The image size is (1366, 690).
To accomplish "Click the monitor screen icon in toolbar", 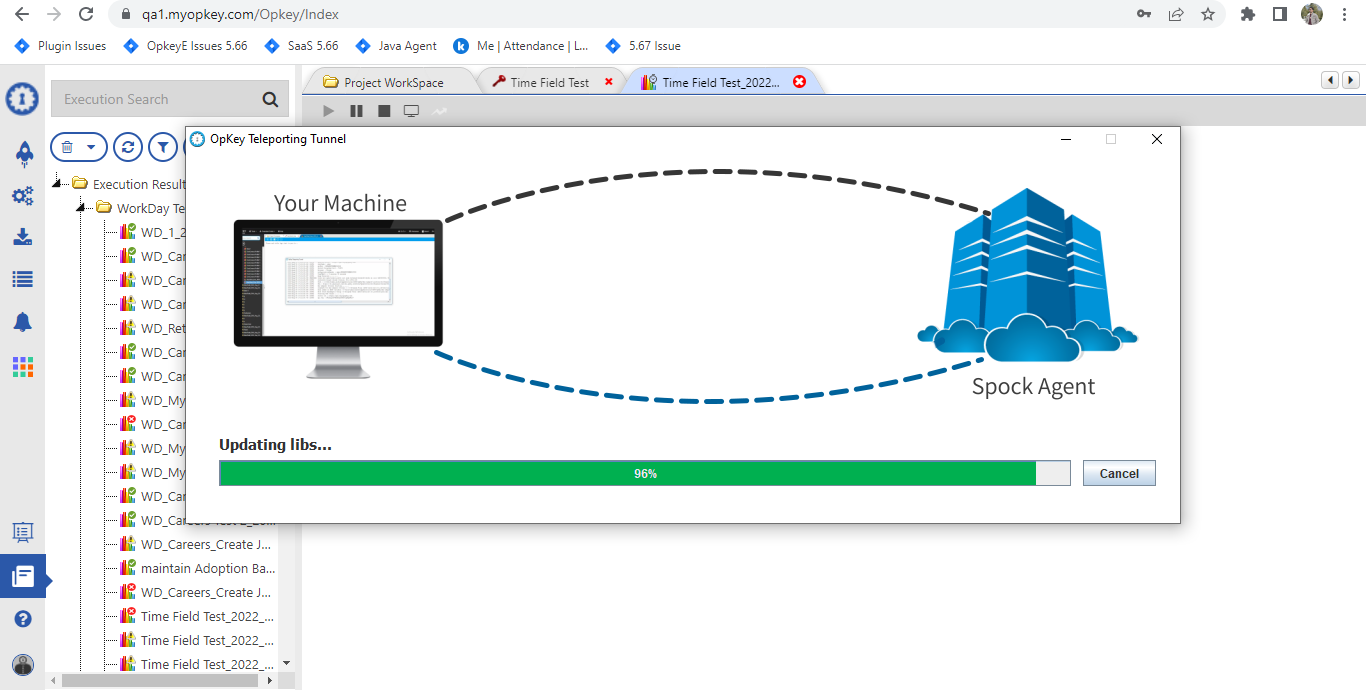I will point(411,111).
